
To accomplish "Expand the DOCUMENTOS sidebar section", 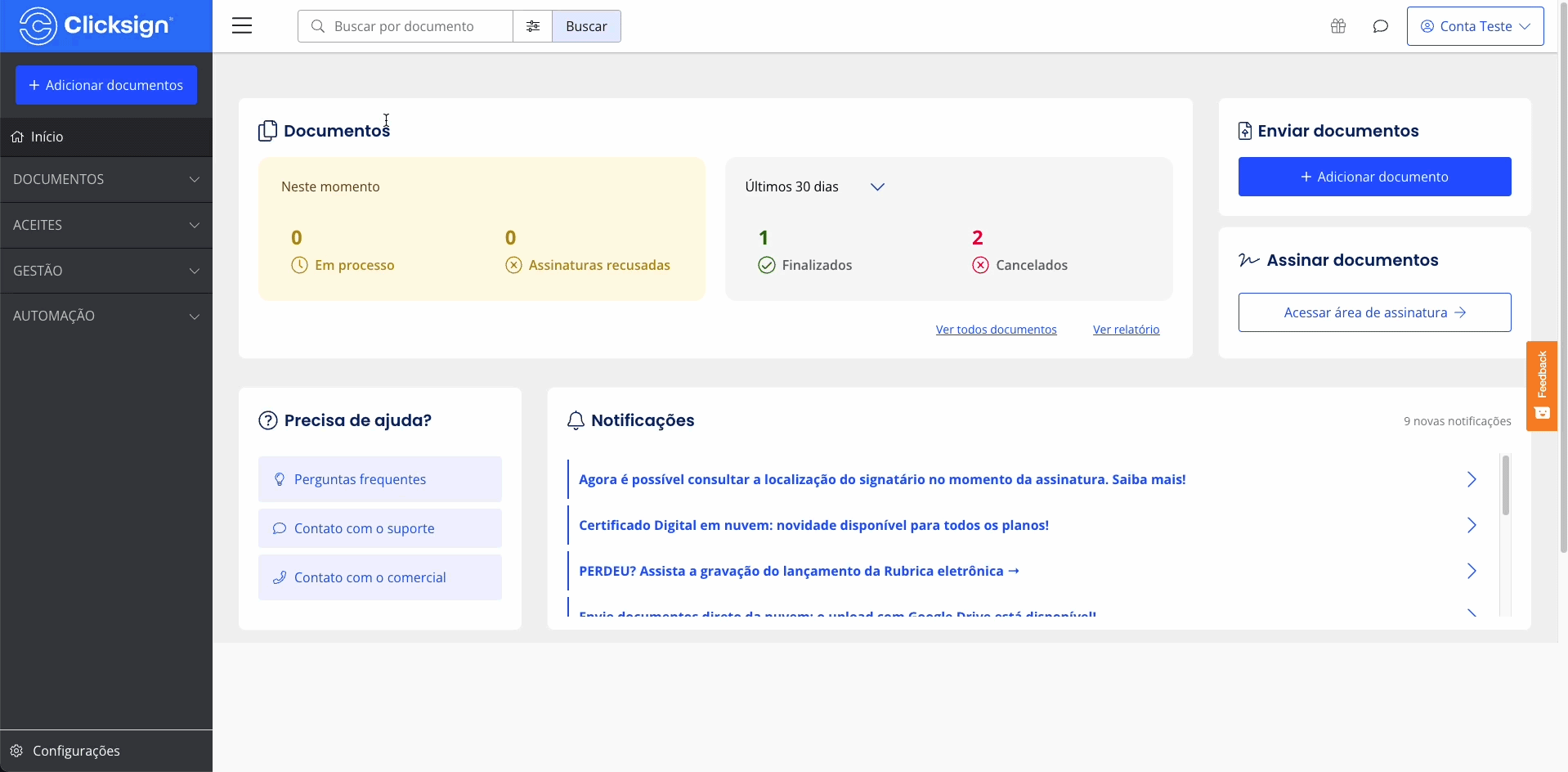I will coord(106,179).
